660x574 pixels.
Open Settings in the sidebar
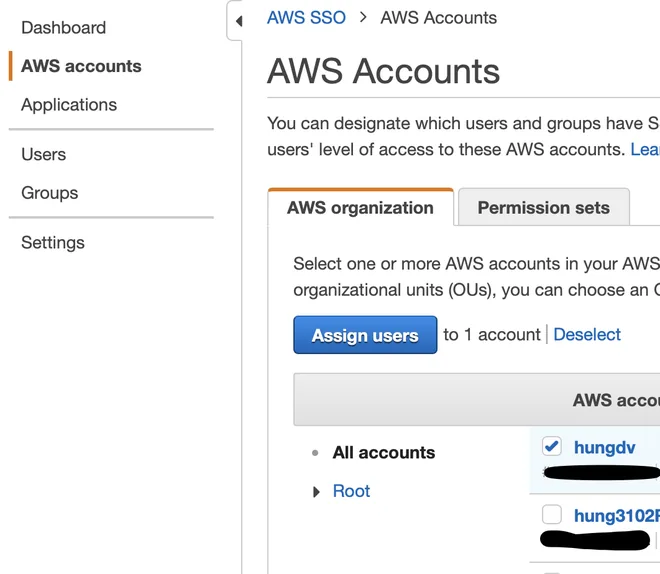(53, 243)
